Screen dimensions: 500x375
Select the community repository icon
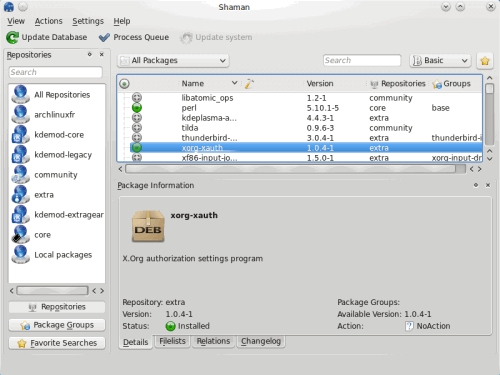20,175
